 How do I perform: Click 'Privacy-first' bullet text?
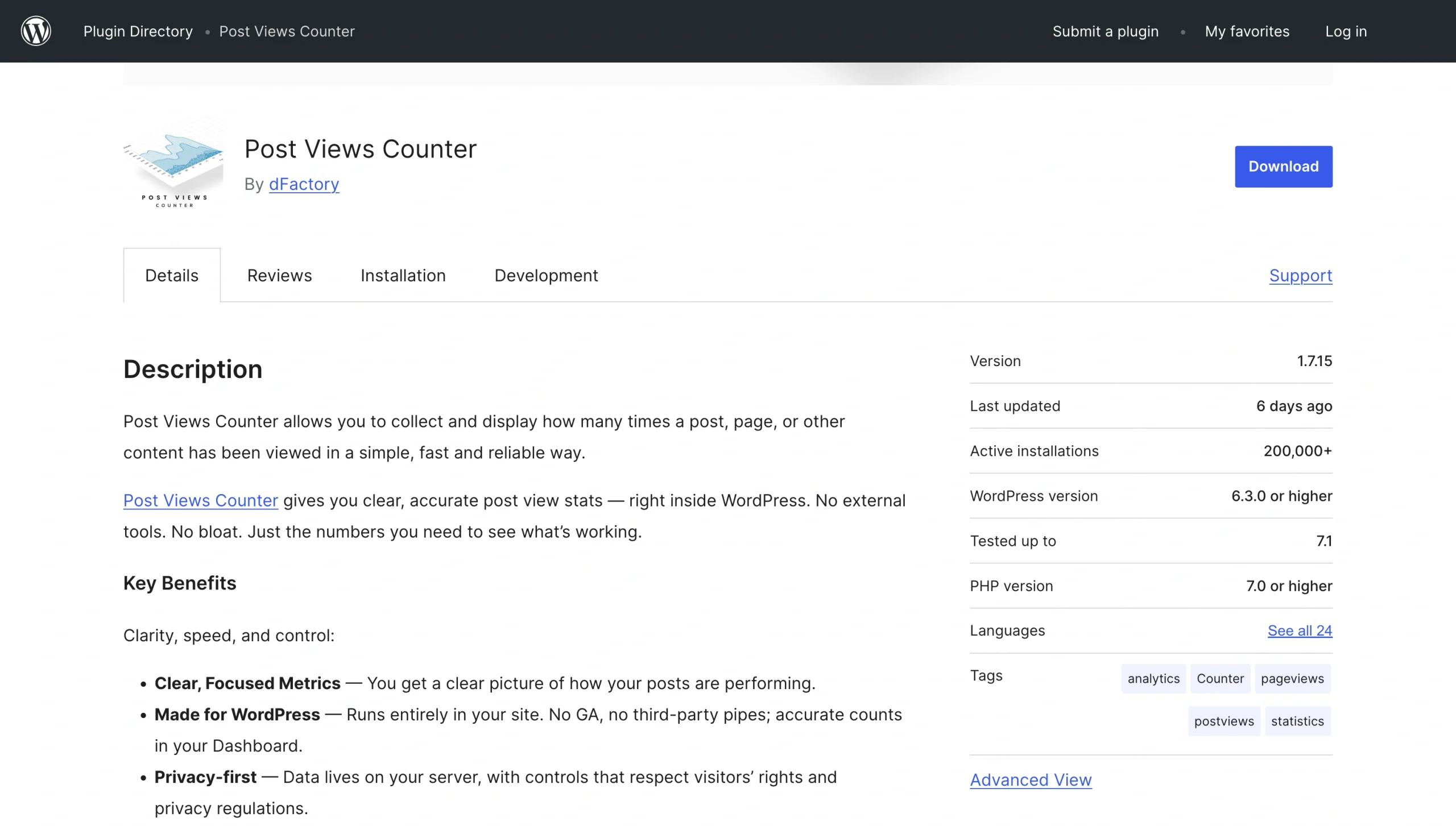205,777
